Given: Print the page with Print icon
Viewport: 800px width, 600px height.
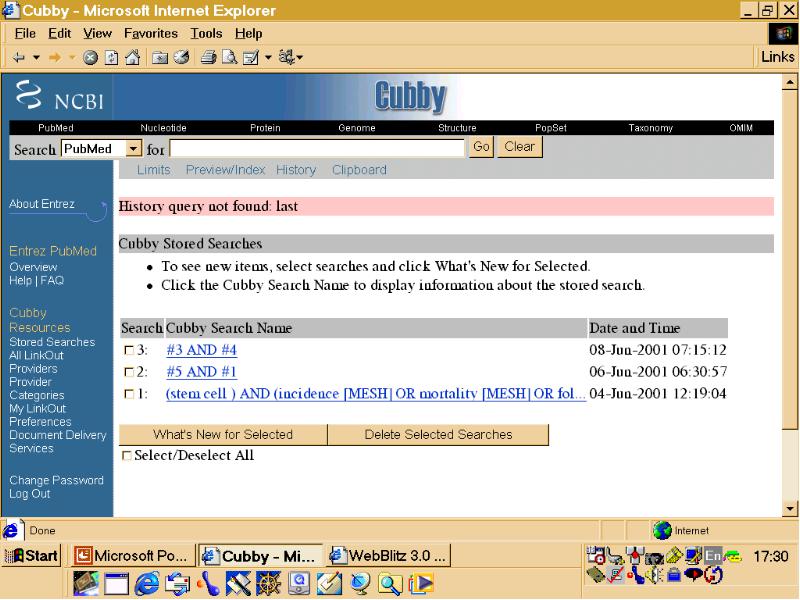Looking at the screenshot, I should (208, 57).
